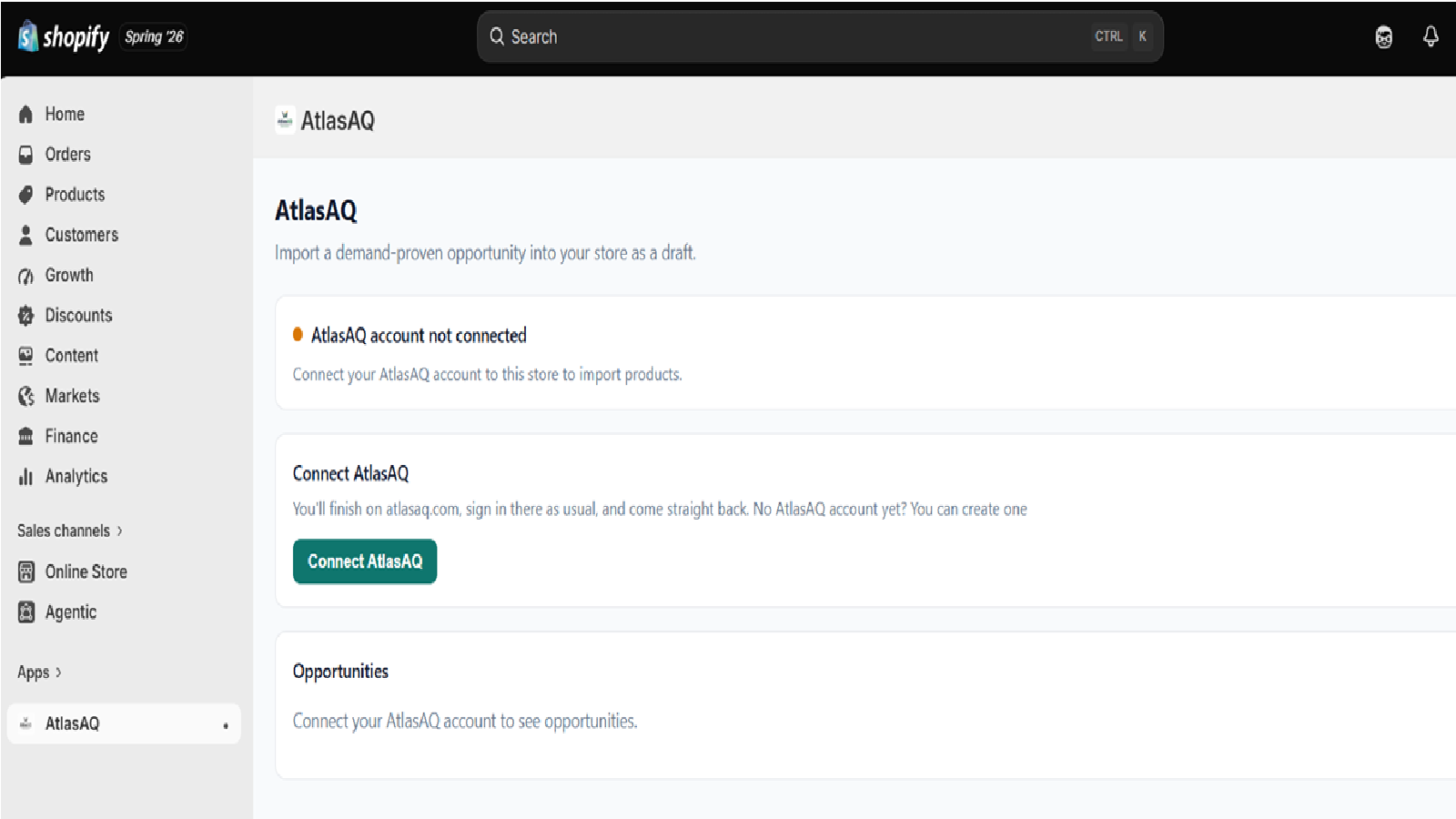This screenshot has height=819, width=1456.
Task: Open the Customers person icon
Action: point(25,235)
